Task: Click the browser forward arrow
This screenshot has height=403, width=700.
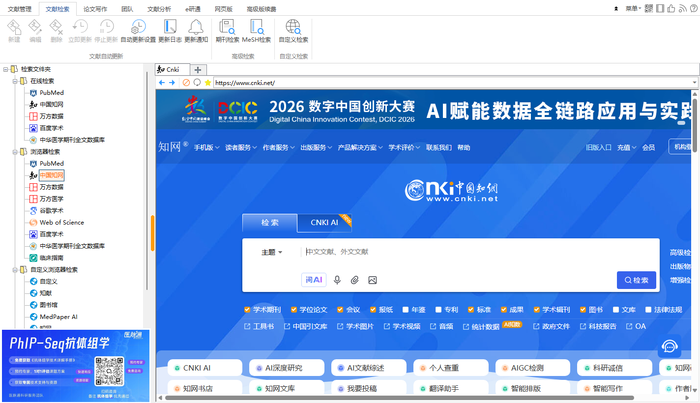Action: (172, 83)
